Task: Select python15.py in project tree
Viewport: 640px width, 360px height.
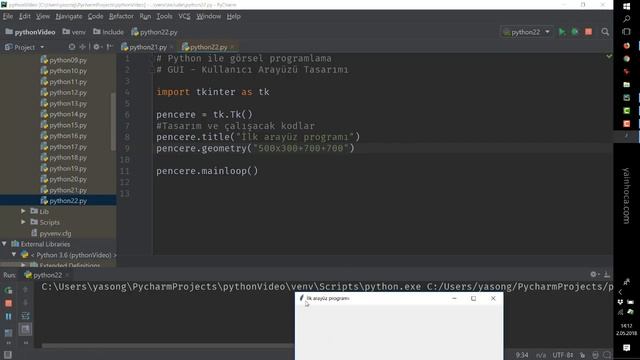Action: 64,125
